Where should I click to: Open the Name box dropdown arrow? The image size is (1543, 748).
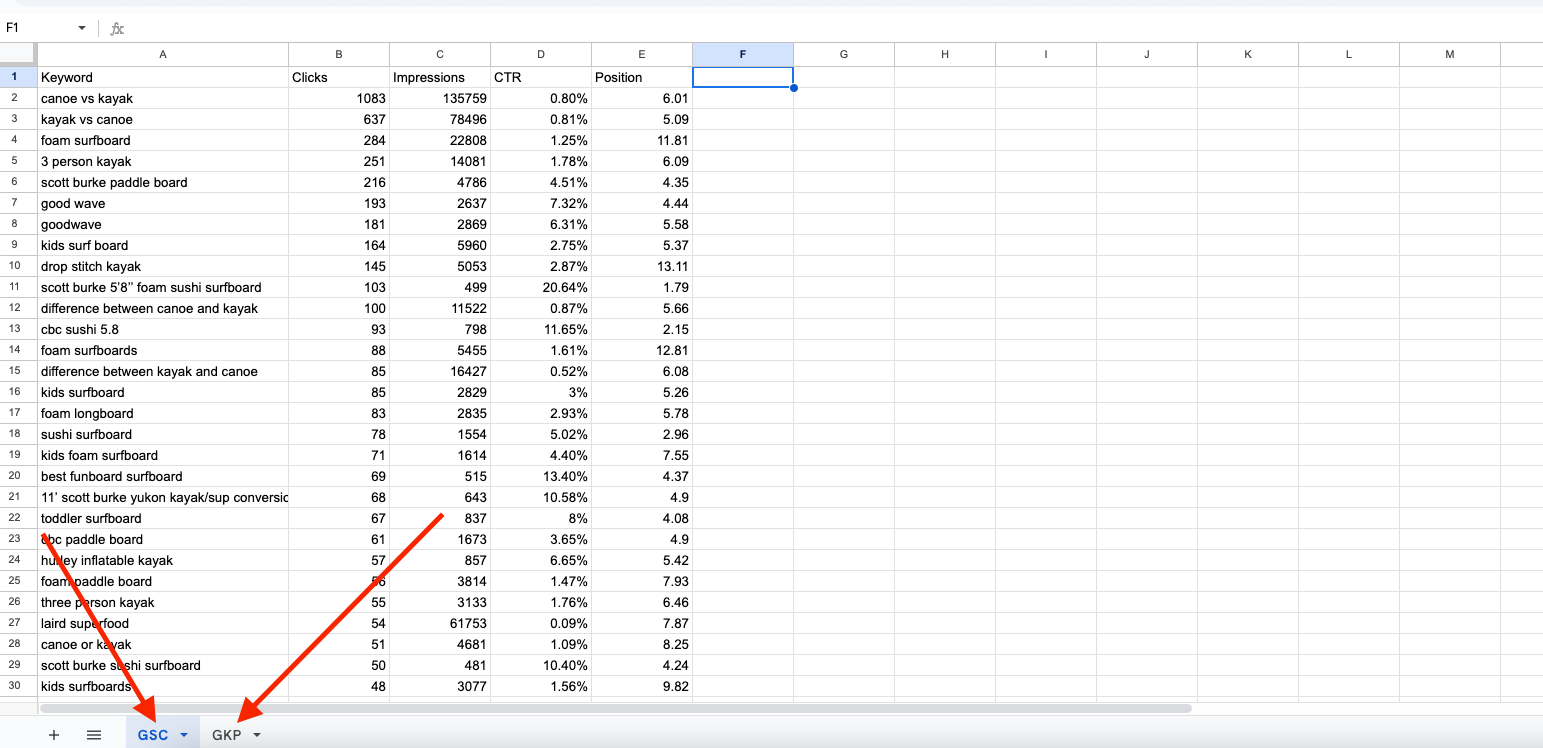pos(81,28)
